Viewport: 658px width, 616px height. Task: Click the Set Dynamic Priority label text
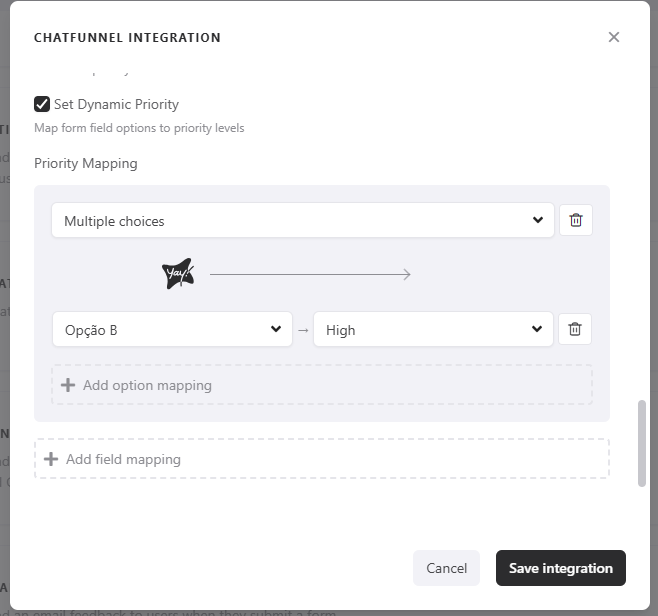point(116,104)
